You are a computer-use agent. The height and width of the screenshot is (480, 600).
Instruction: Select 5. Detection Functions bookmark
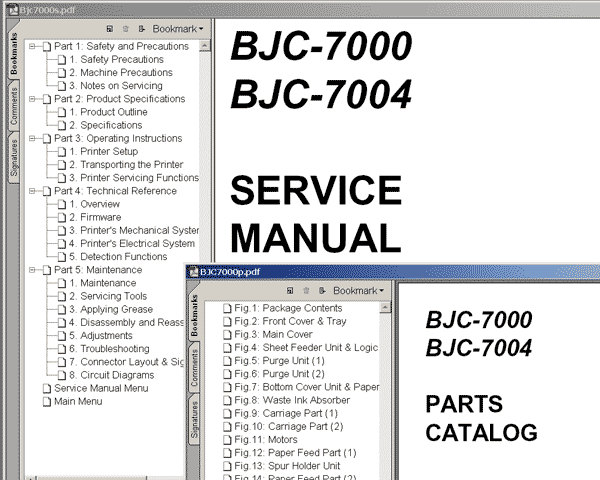click(118, 256)
